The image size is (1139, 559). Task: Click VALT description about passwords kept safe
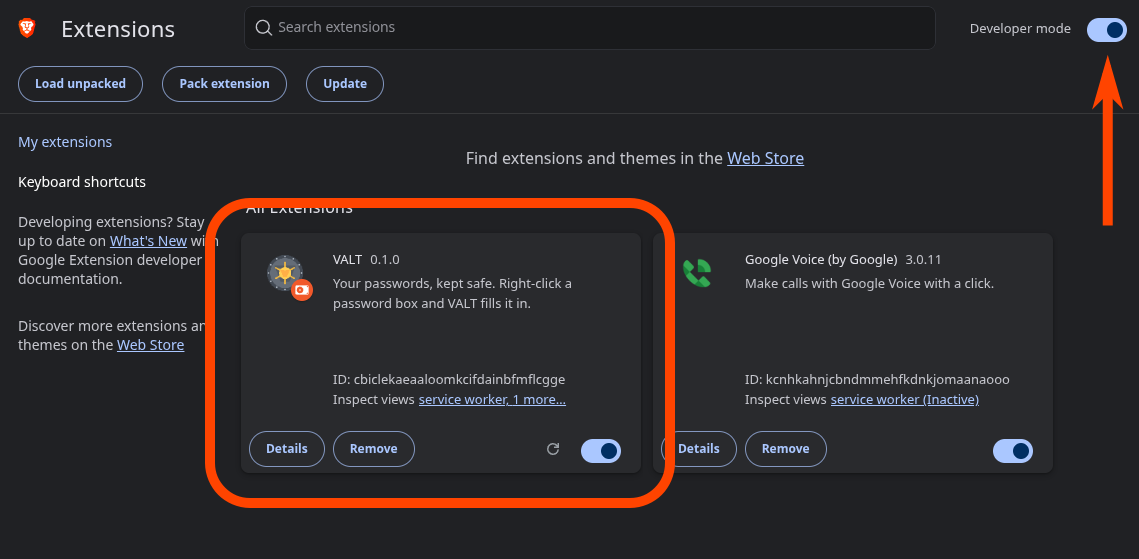pos(453,293)
